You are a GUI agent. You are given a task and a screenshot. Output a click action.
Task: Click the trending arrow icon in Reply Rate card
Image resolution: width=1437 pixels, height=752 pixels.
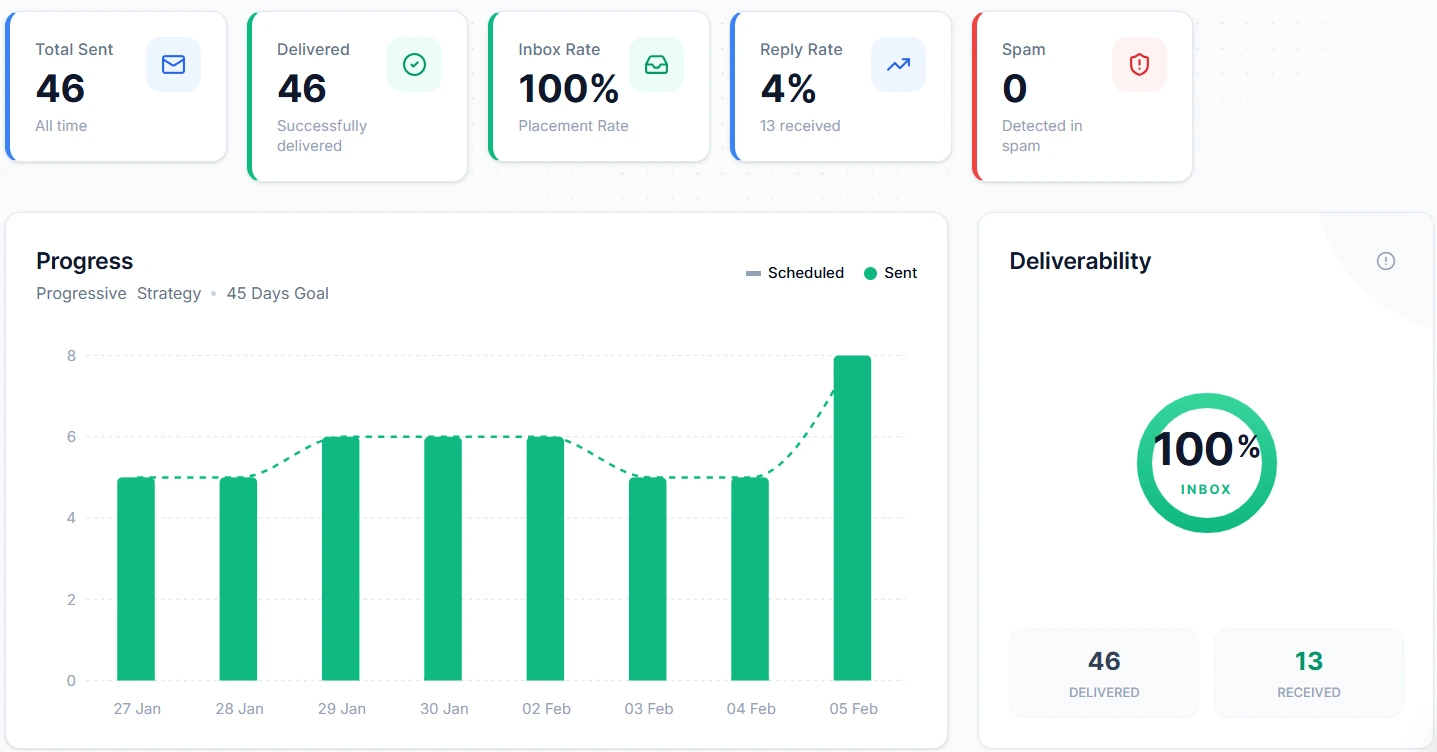click(898, 65)
